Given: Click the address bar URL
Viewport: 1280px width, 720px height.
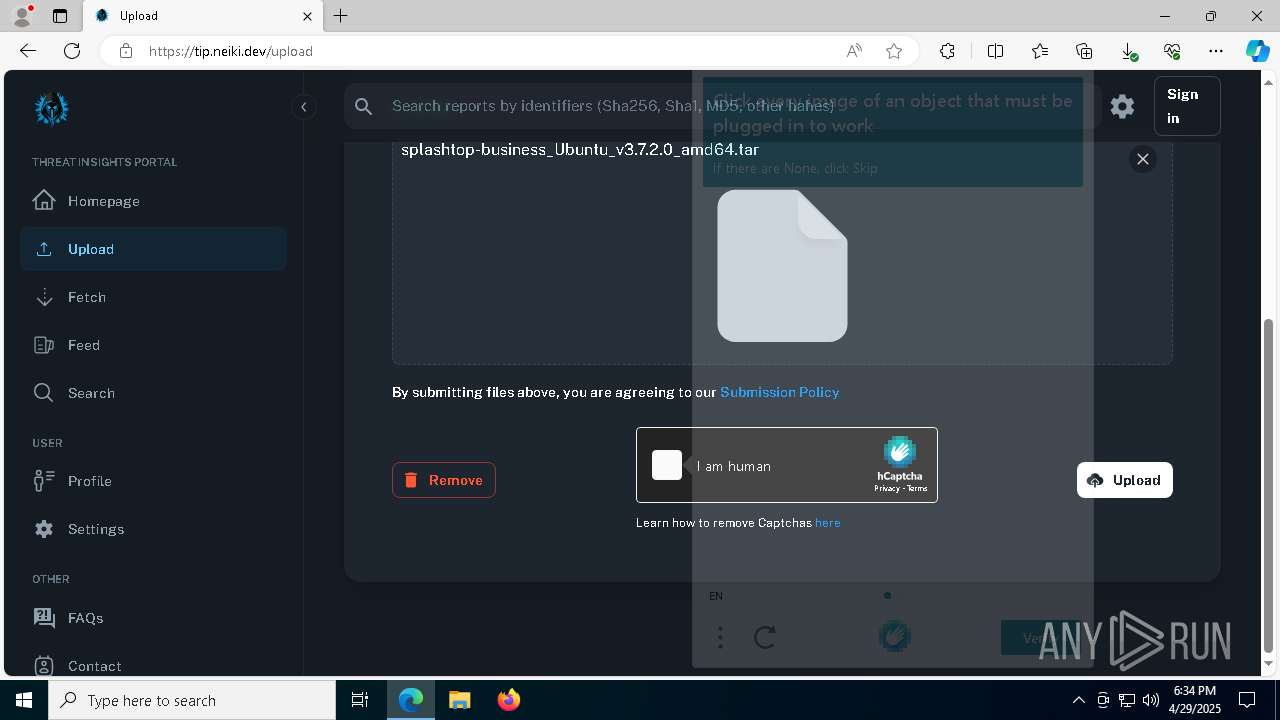Looking at the screenshot, I should click(x=231, y=51).
